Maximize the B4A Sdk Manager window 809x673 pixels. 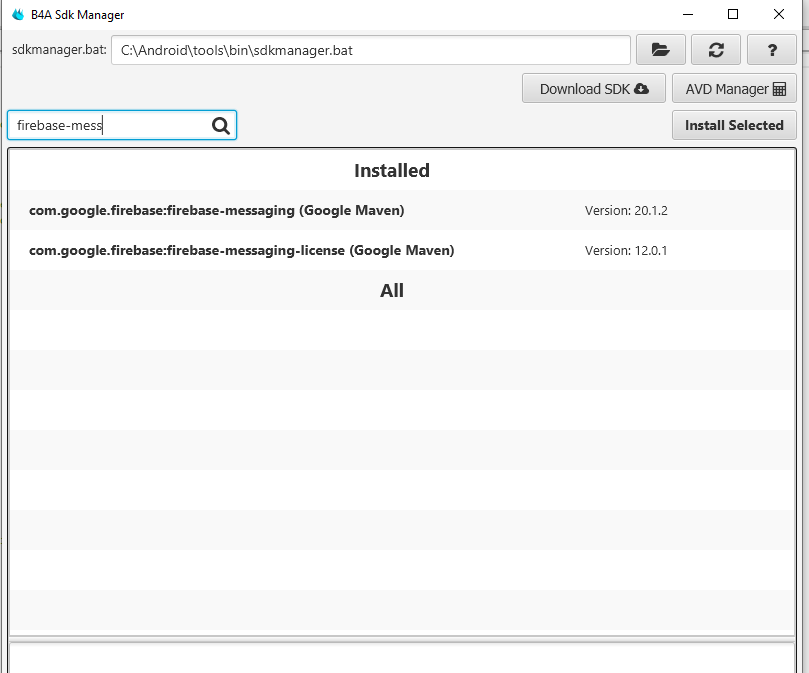coord(733,14)
